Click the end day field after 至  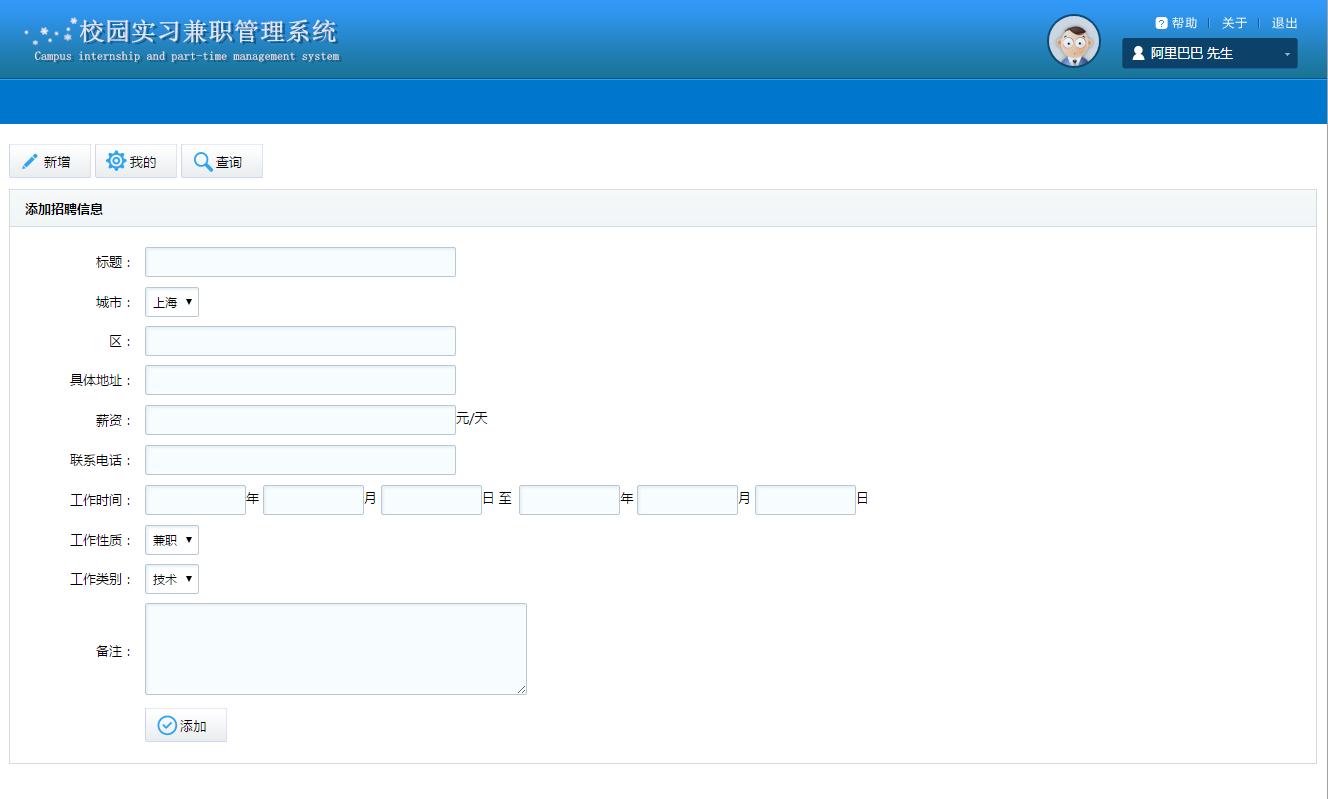point(805,500)
